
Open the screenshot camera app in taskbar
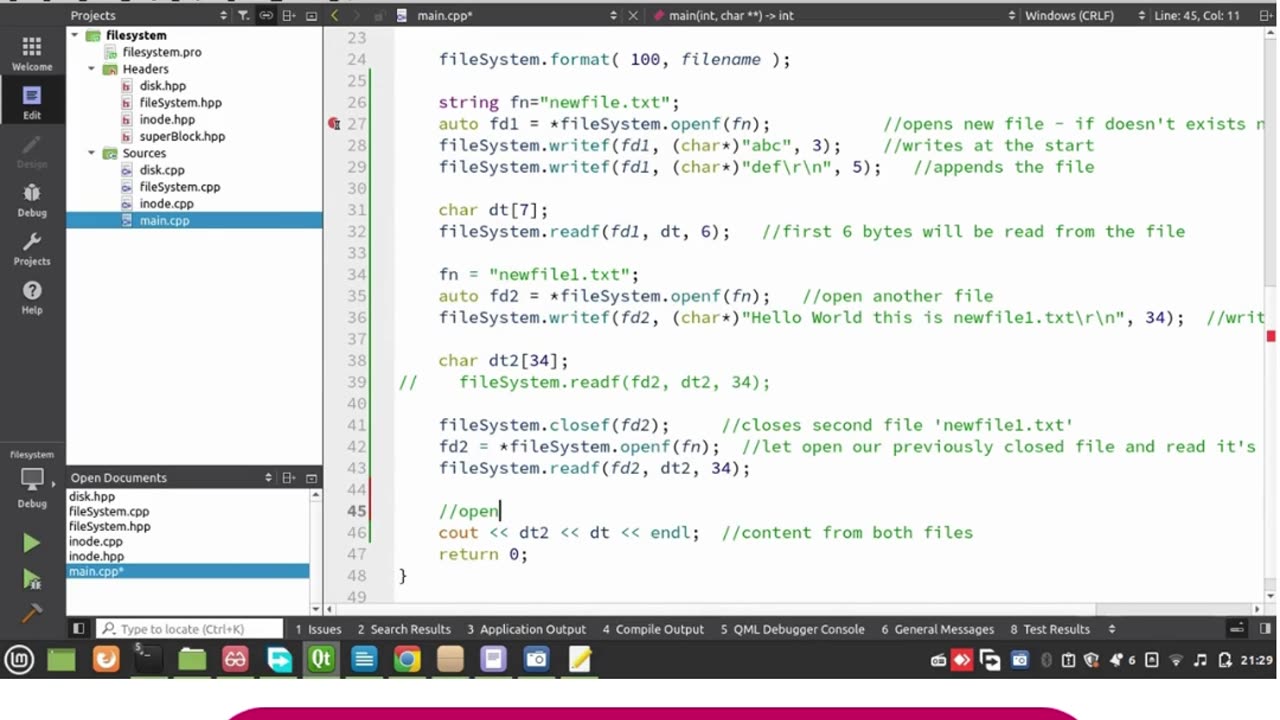click(x=536, y=660)
